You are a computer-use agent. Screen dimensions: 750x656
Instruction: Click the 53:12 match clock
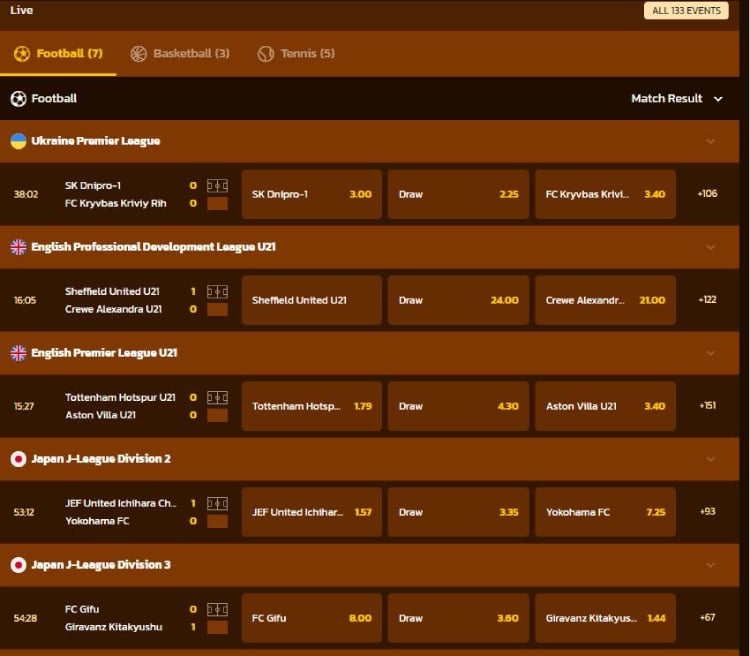coord(24,512)
